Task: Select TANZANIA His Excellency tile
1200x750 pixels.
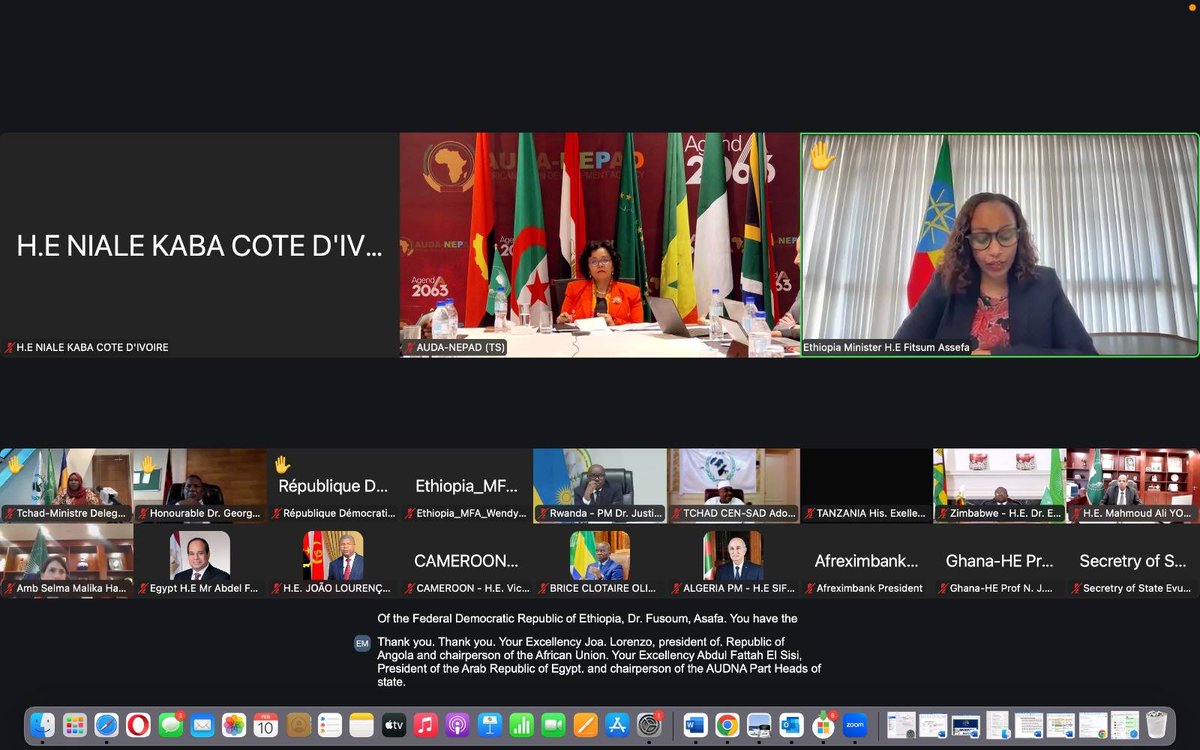Action: (x=867, y=485)
